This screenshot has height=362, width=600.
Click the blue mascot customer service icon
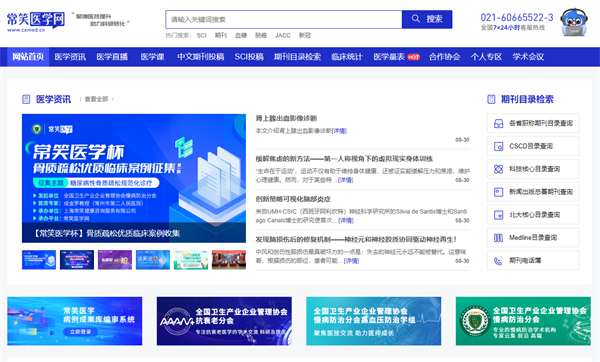[574, 23]
